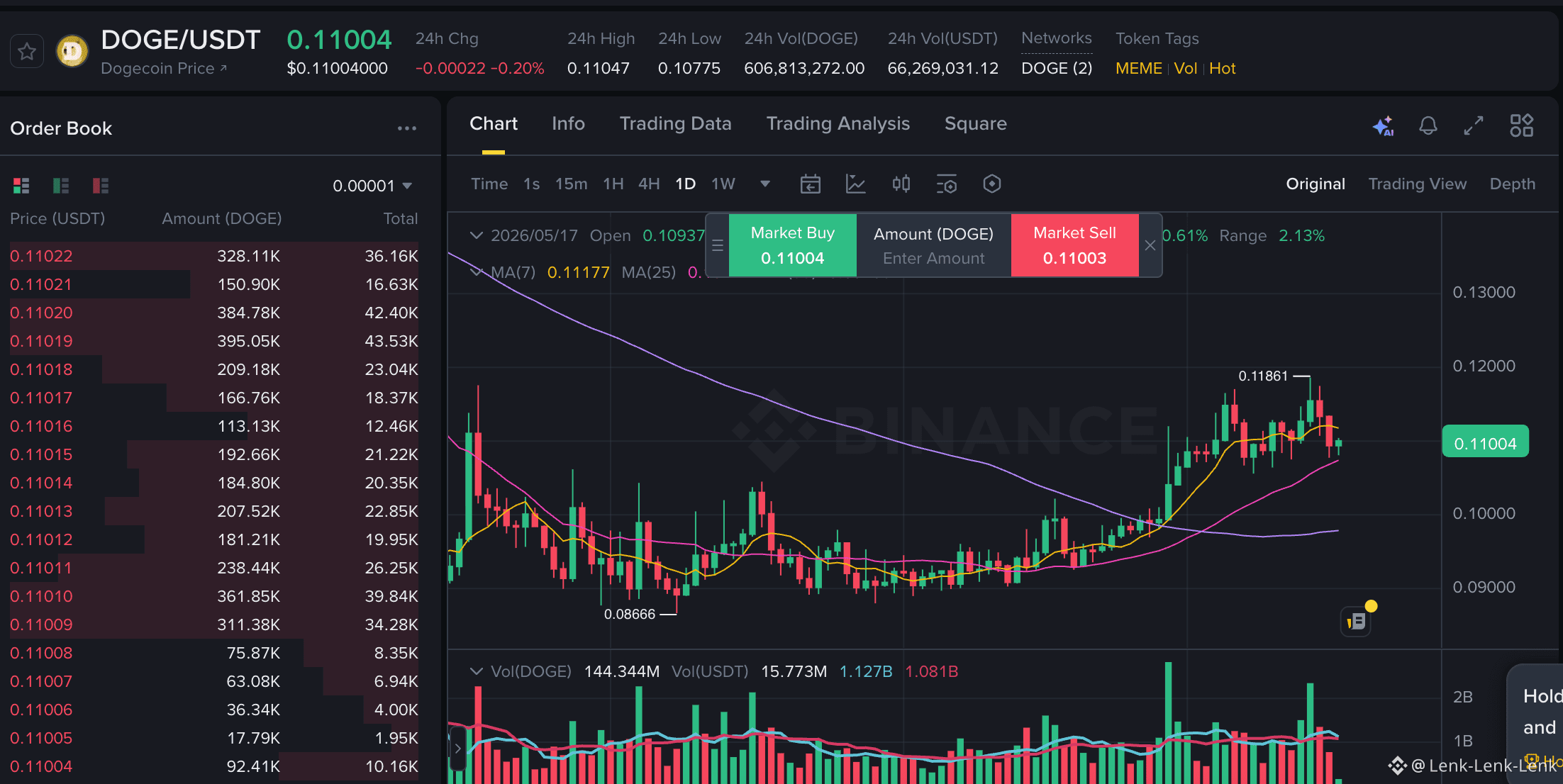1563x784 pixels.
Task: Click the current price label 0.11004 on axis
Action: click(x=1486, y=443)
